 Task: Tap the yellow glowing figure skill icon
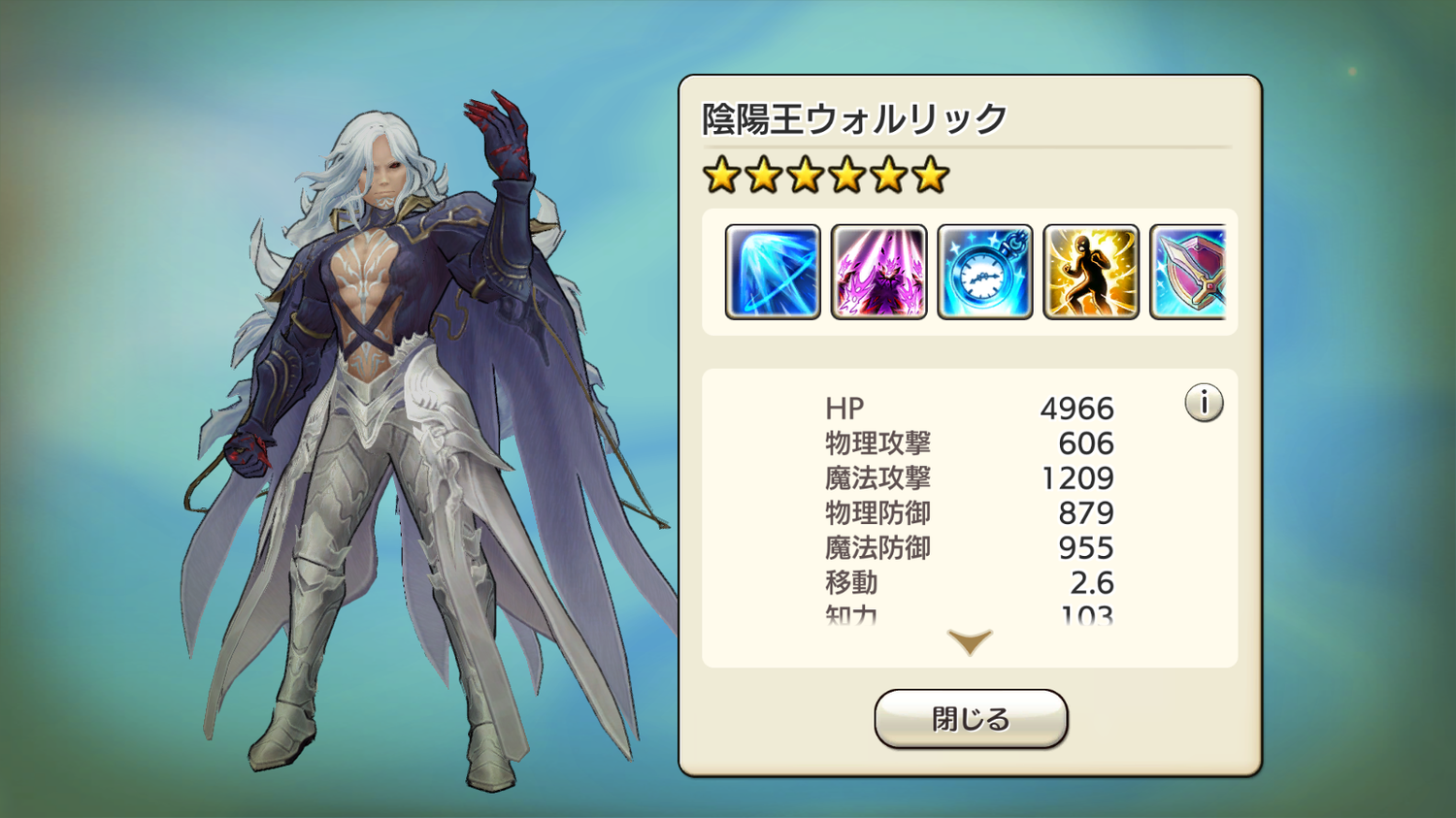(x=1090, y=272)
